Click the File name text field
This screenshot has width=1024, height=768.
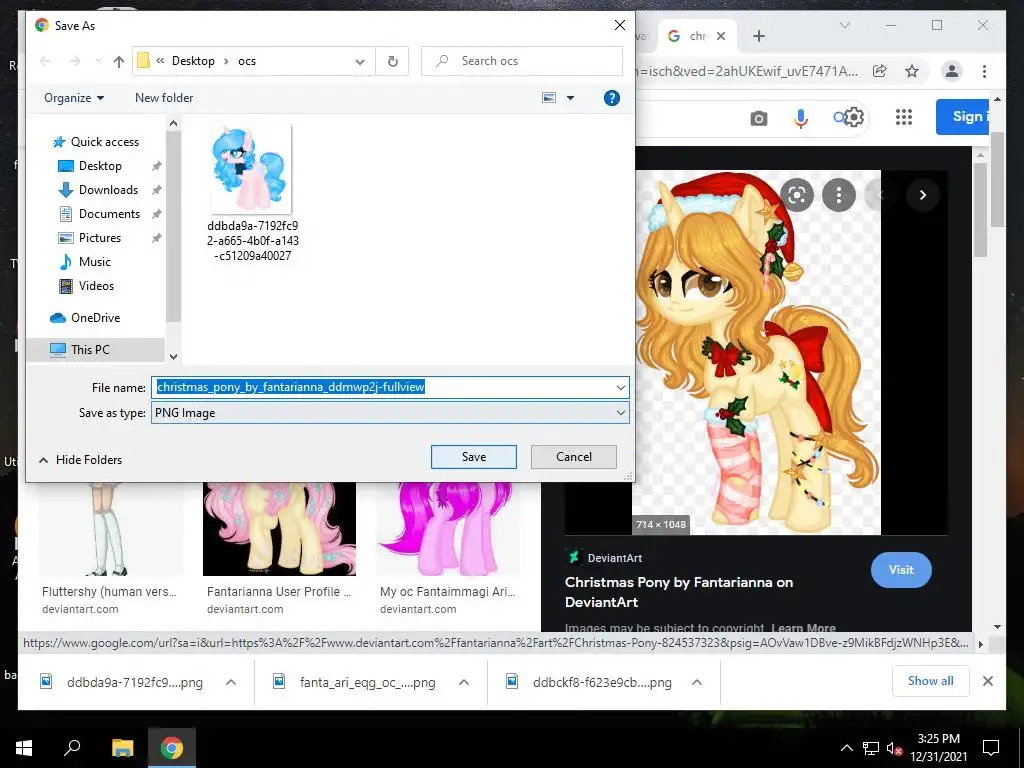384,387
